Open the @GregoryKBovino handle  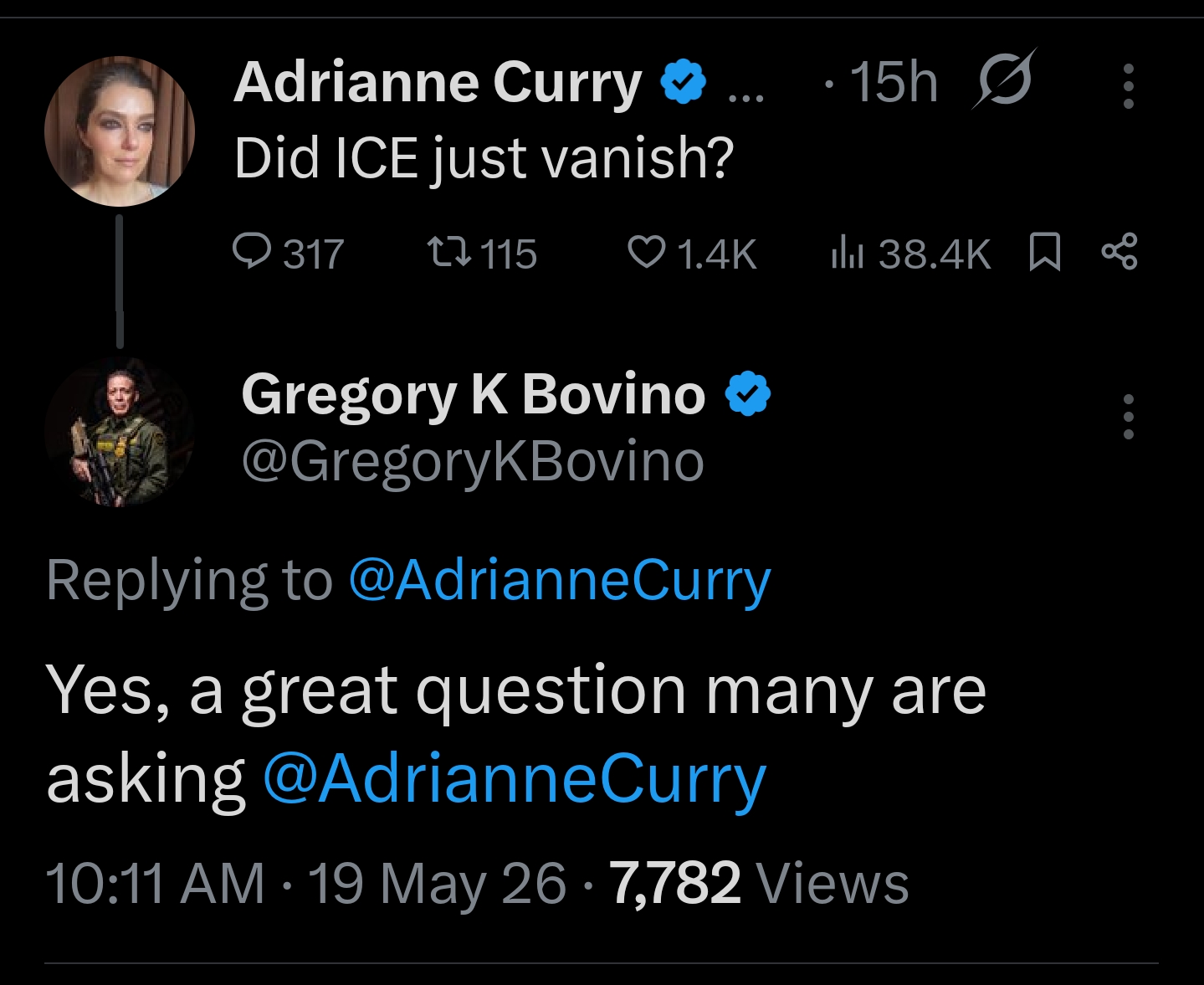coord(473,462)
